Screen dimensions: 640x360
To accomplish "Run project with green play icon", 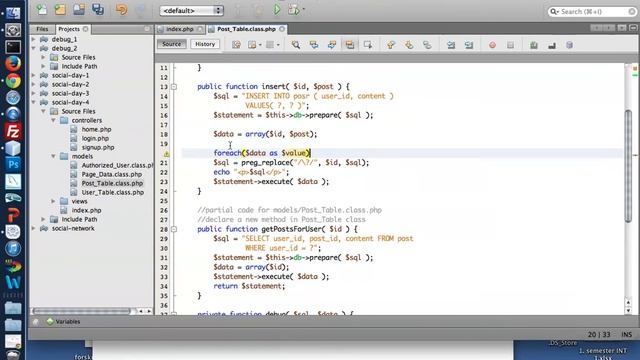I will tap(277, 10).
